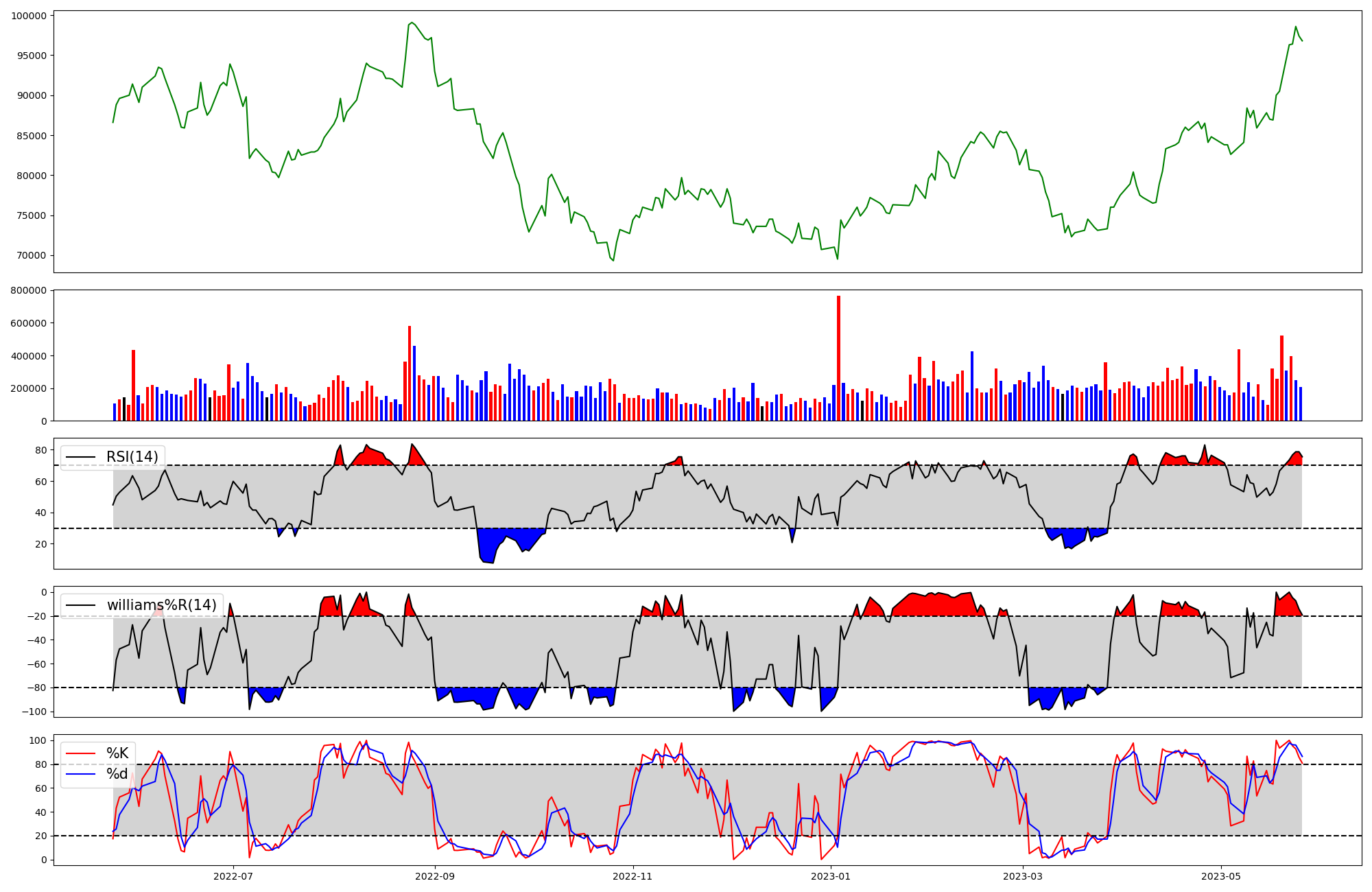
Task: Click the blue %d legend line swatch
Action: (x=80, y=774)
